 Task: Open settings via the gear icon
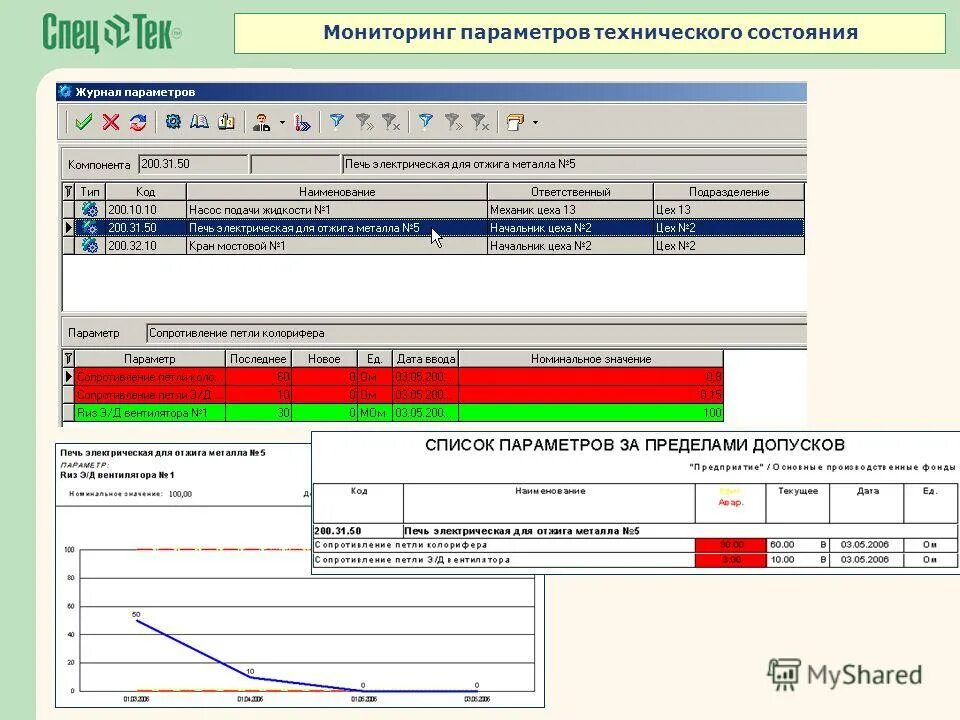(175, 121)
